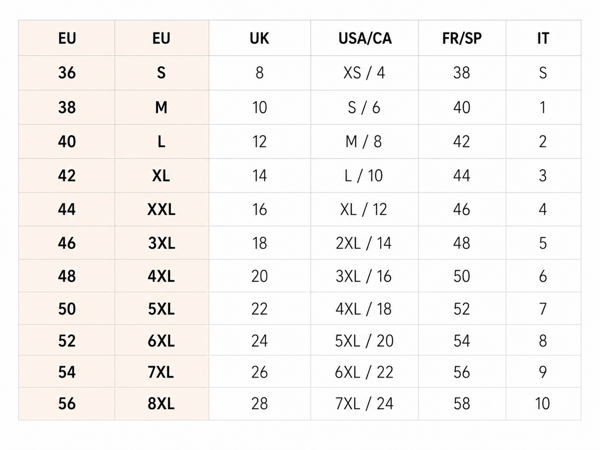Select EU size 36 cell
Image resolution: width=600 pixels, height=450 pixels.
click(67, 73)
